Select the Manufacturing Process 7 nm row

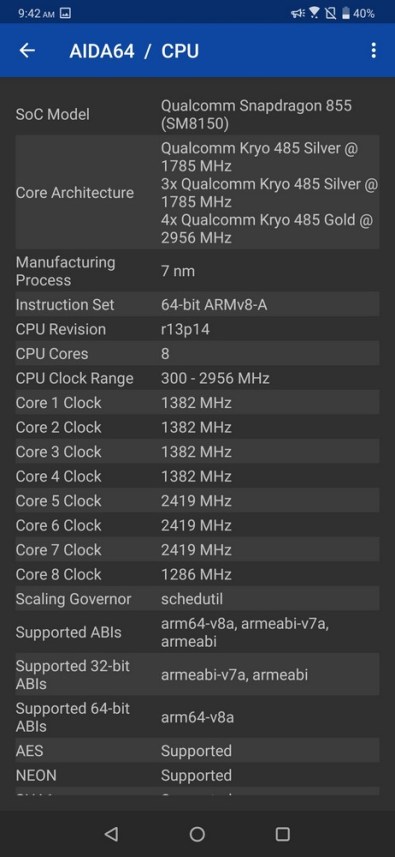[197, 271]
